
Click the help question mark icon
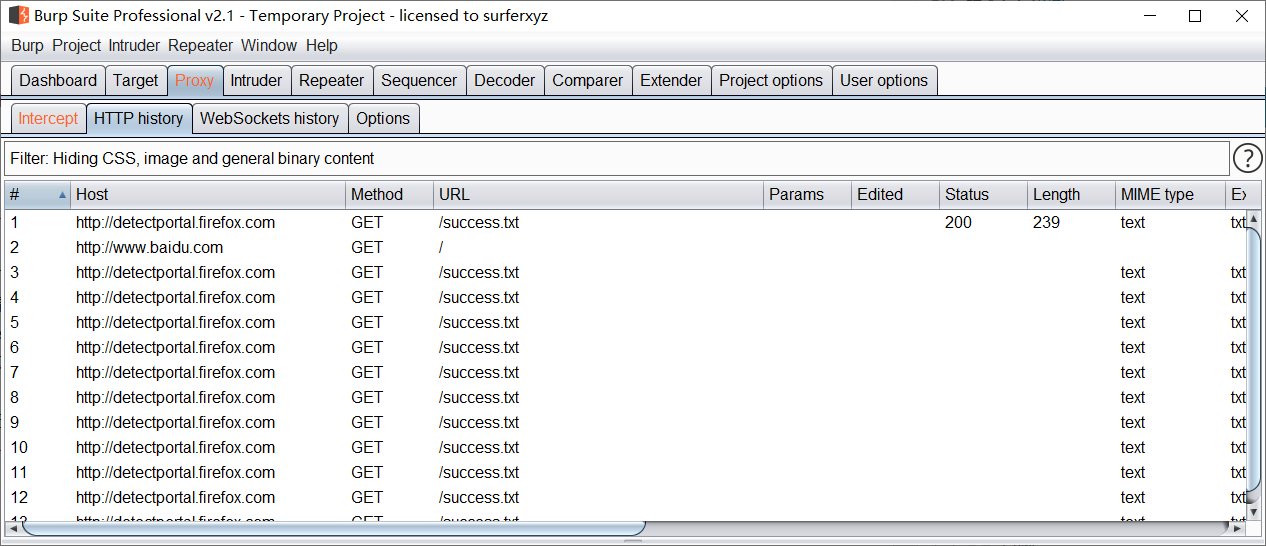click(1247, 158)
